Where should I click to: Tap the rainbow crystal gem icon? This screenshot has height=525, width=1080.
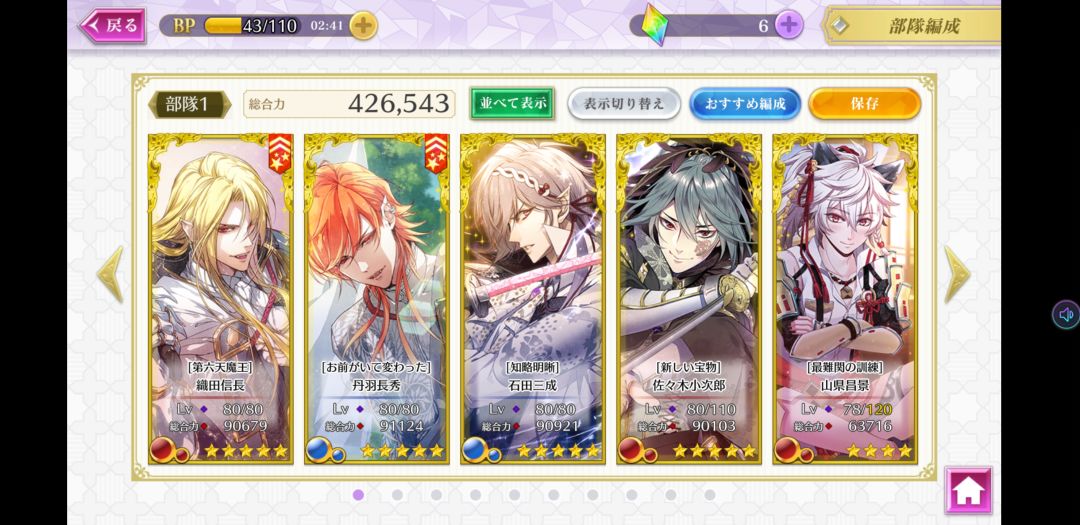coord(654,25)
